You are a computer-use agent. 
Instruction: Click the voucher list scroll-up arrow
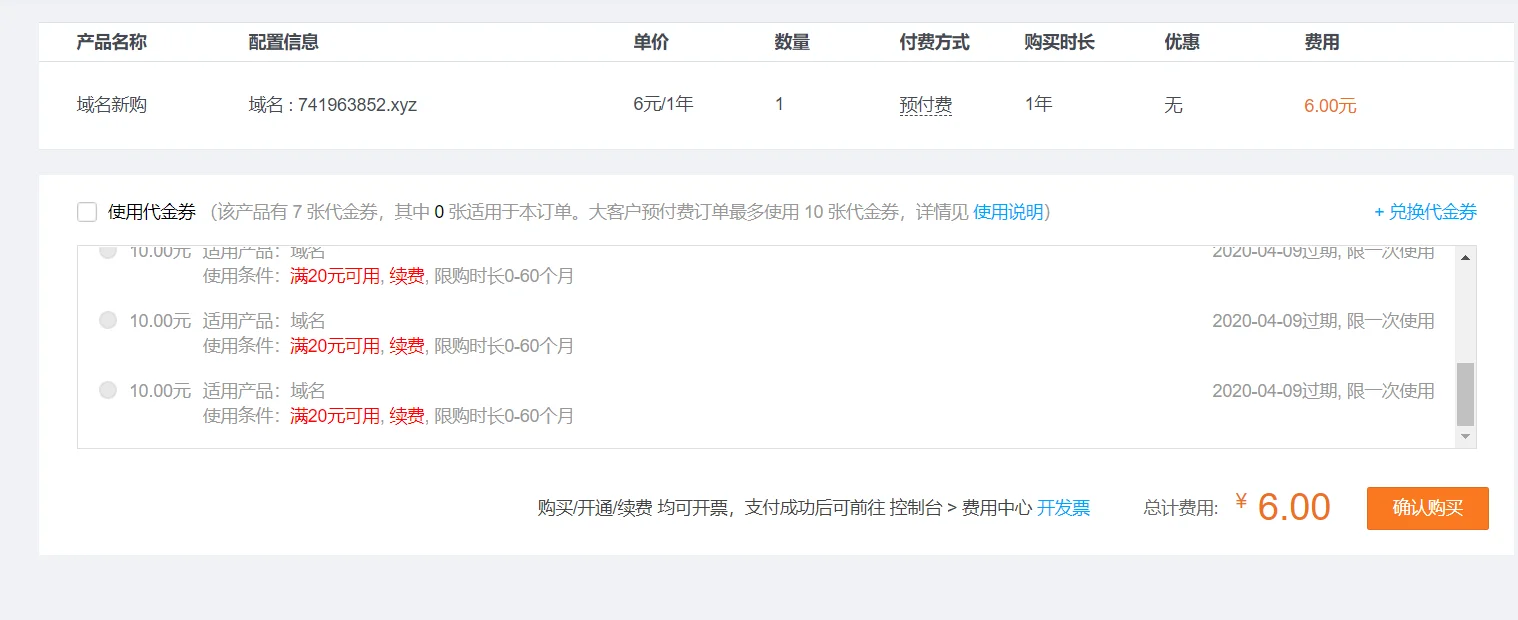[x=1465, y=258]
